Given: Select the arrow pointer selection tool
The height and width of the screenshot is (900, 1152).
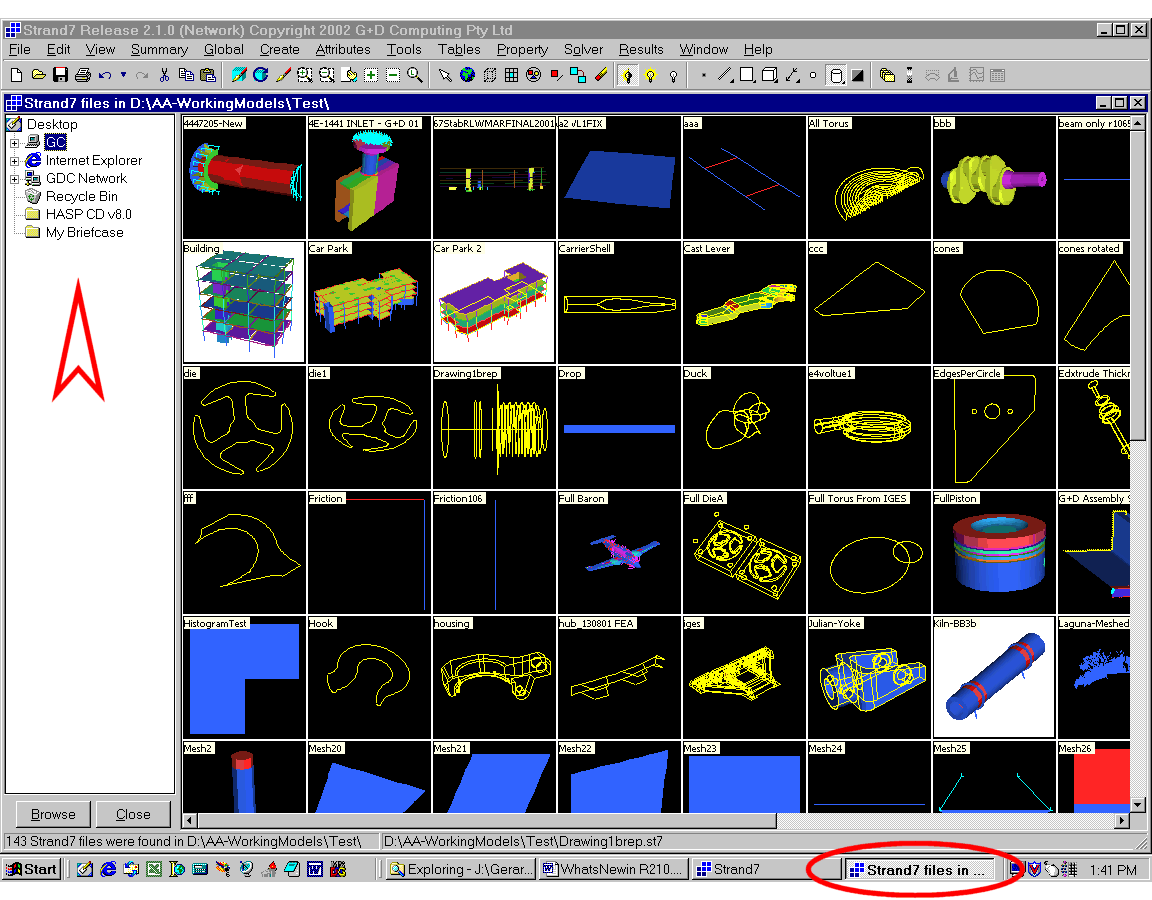Looking at the screenshot, I should 445,75.
